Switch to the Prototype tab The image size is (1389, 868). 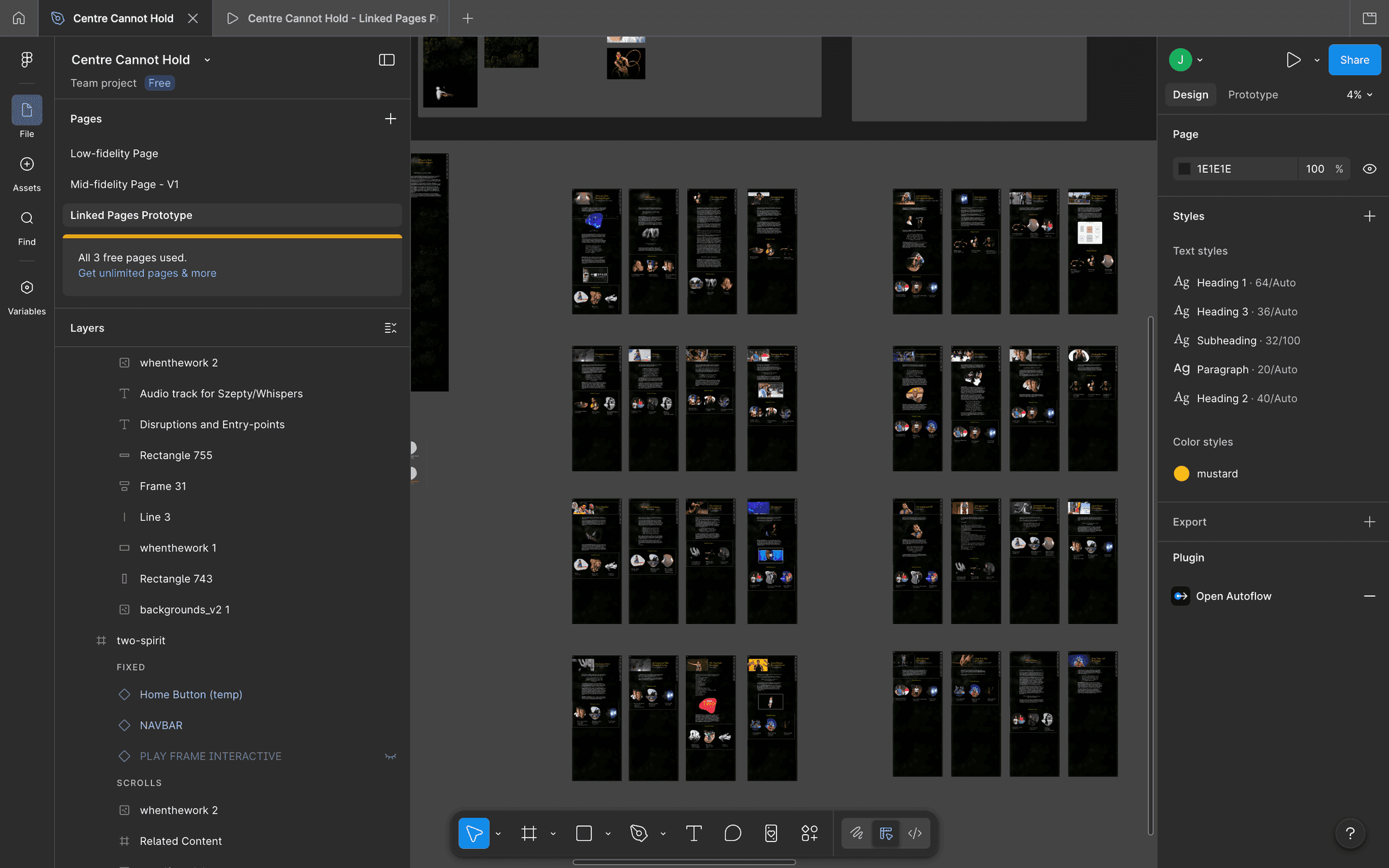pyautogui.click(x=1253, y=95)
